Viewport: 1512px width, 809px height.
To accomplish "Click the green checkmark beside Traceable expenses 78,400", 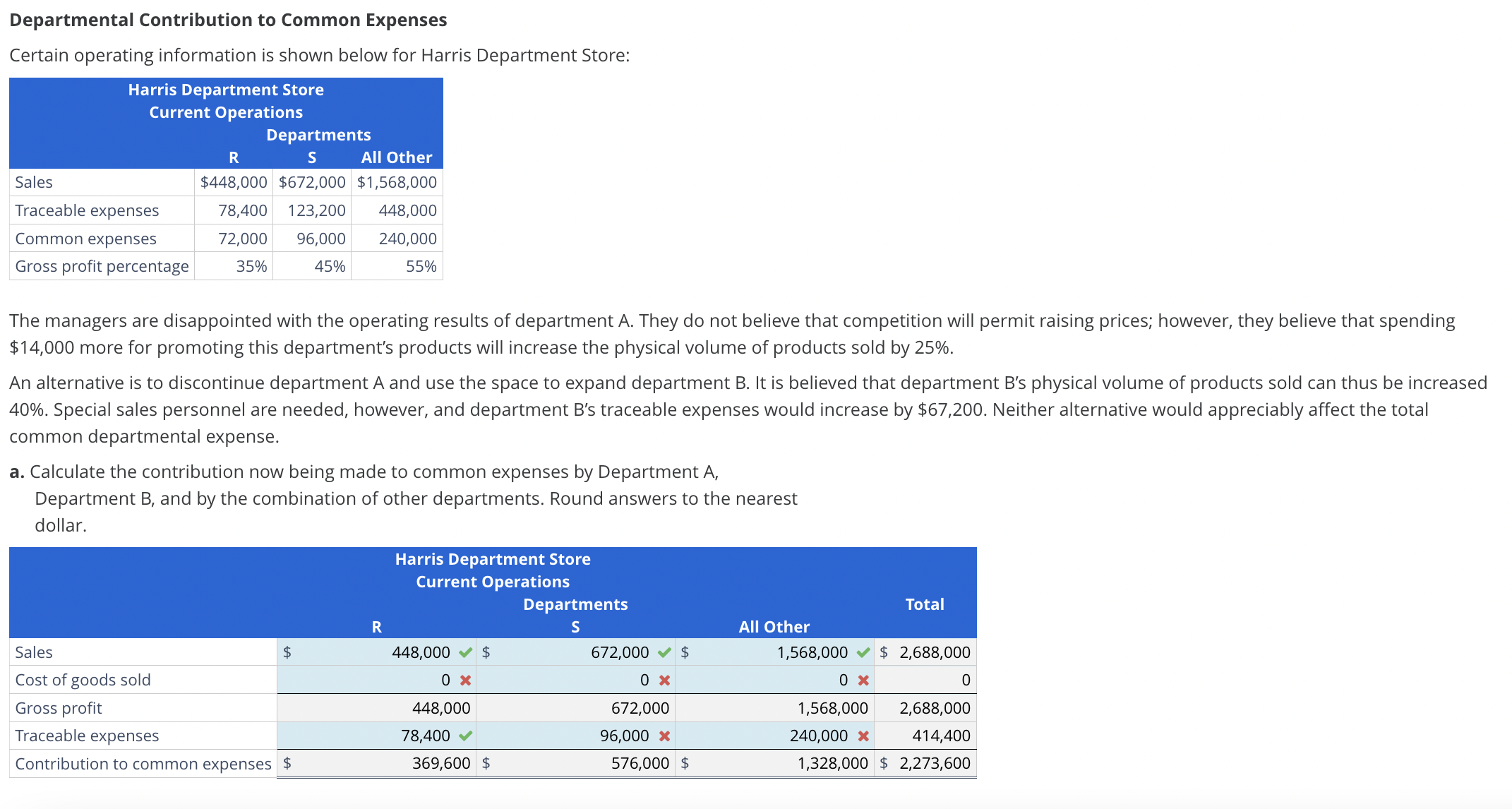I will coord(464,736).
